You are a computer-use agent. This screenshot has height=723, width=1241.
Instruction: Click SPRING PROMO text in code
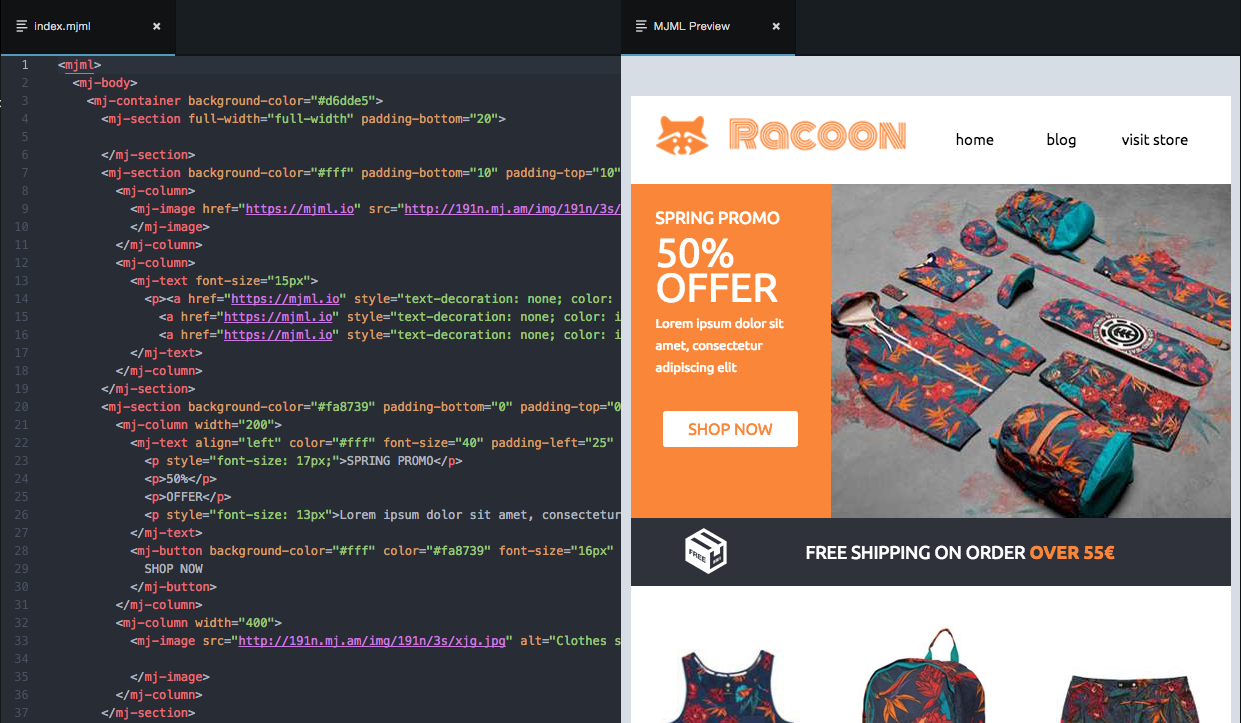point(389,461)
